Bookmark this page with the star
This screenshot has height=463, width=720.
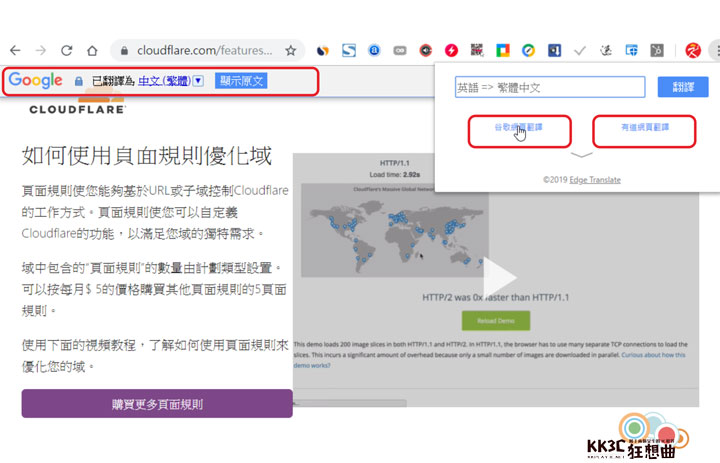290,51
